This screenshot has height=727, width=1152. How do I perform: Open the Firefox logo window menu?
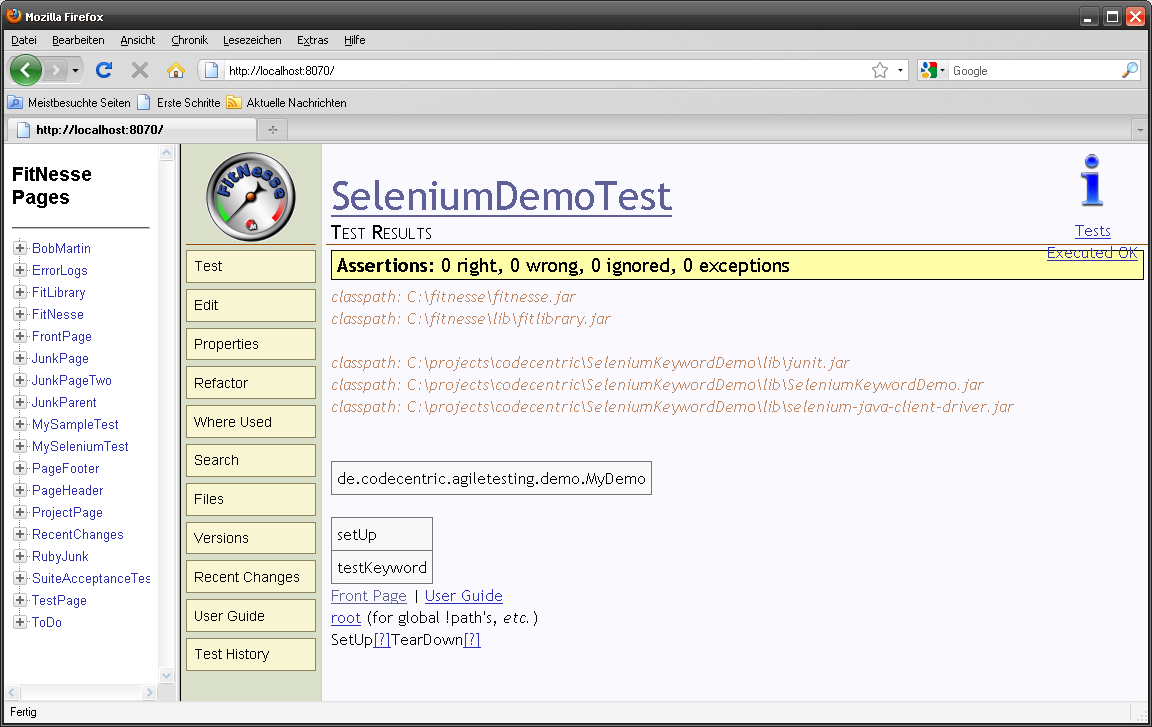point(13,15)
